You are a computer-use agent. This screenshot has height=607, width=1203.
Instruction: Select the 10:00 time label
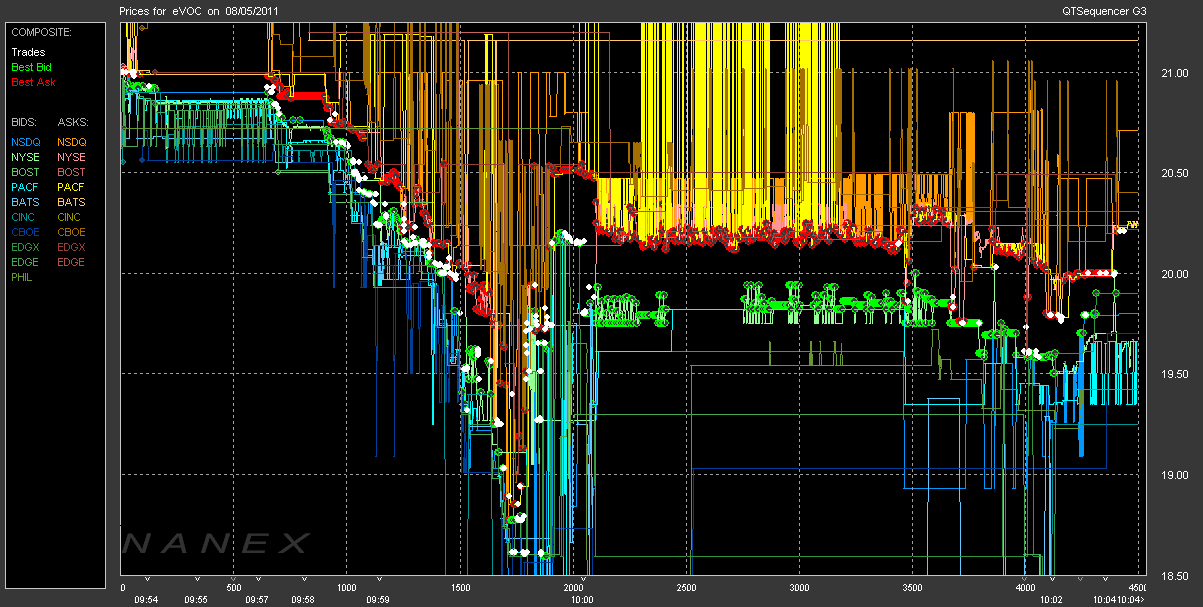click(581, 600)
